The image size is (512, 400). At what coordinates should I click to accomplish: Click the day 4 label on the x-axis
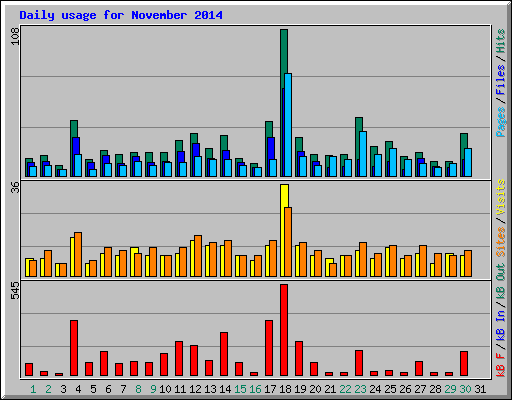tap(78, 389)
